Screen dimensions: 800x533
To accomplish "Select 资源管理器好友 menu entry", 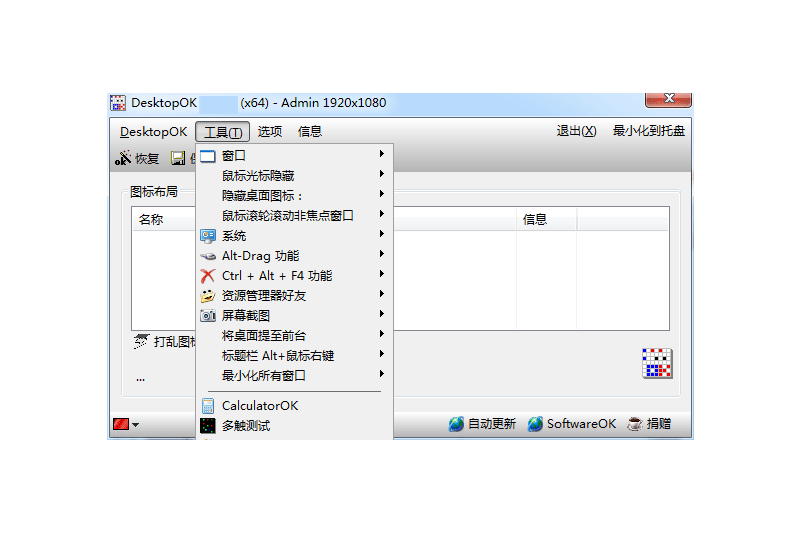I will [294, 296].
